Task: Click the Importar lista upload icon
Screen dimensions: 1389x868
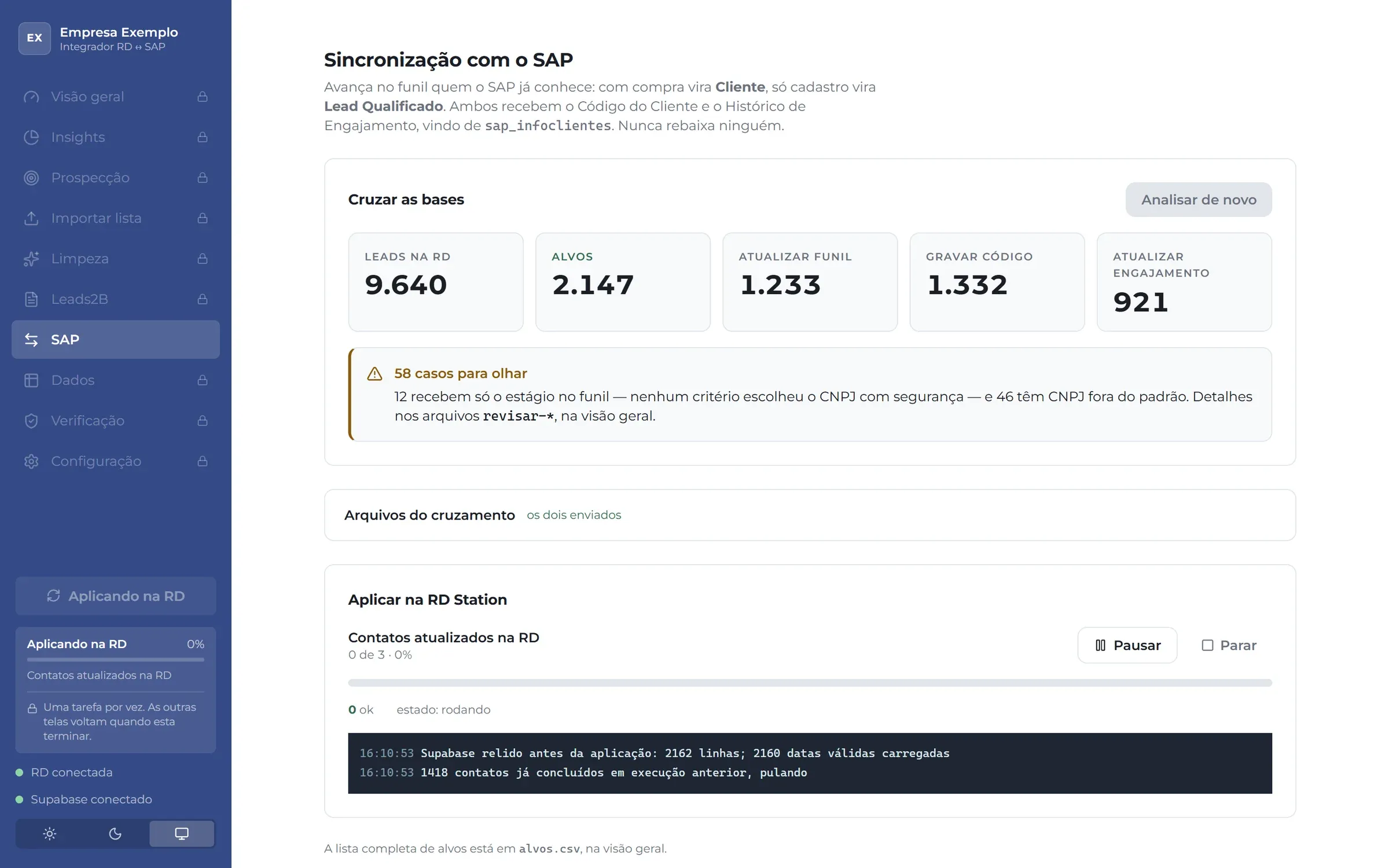Action: (x=31, y=218)
